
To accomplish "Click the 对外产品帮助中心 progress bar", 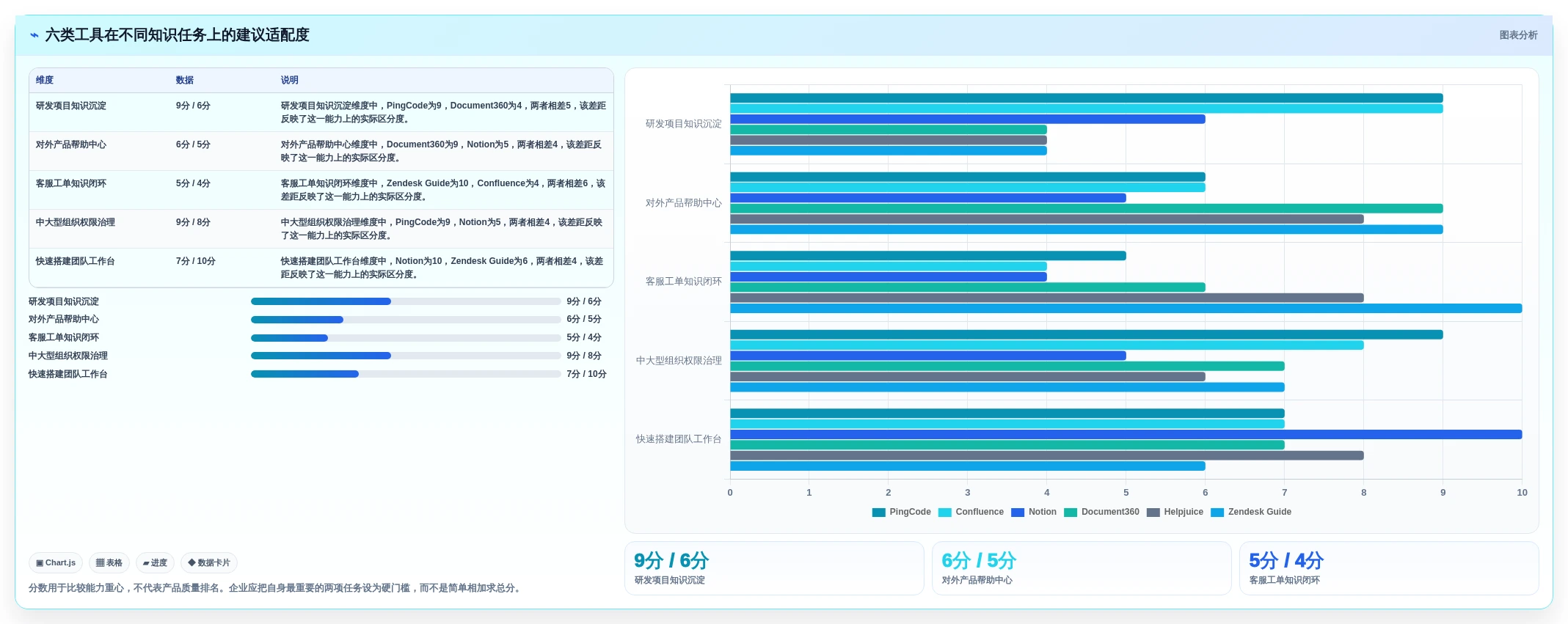I will tap(406, 320).
